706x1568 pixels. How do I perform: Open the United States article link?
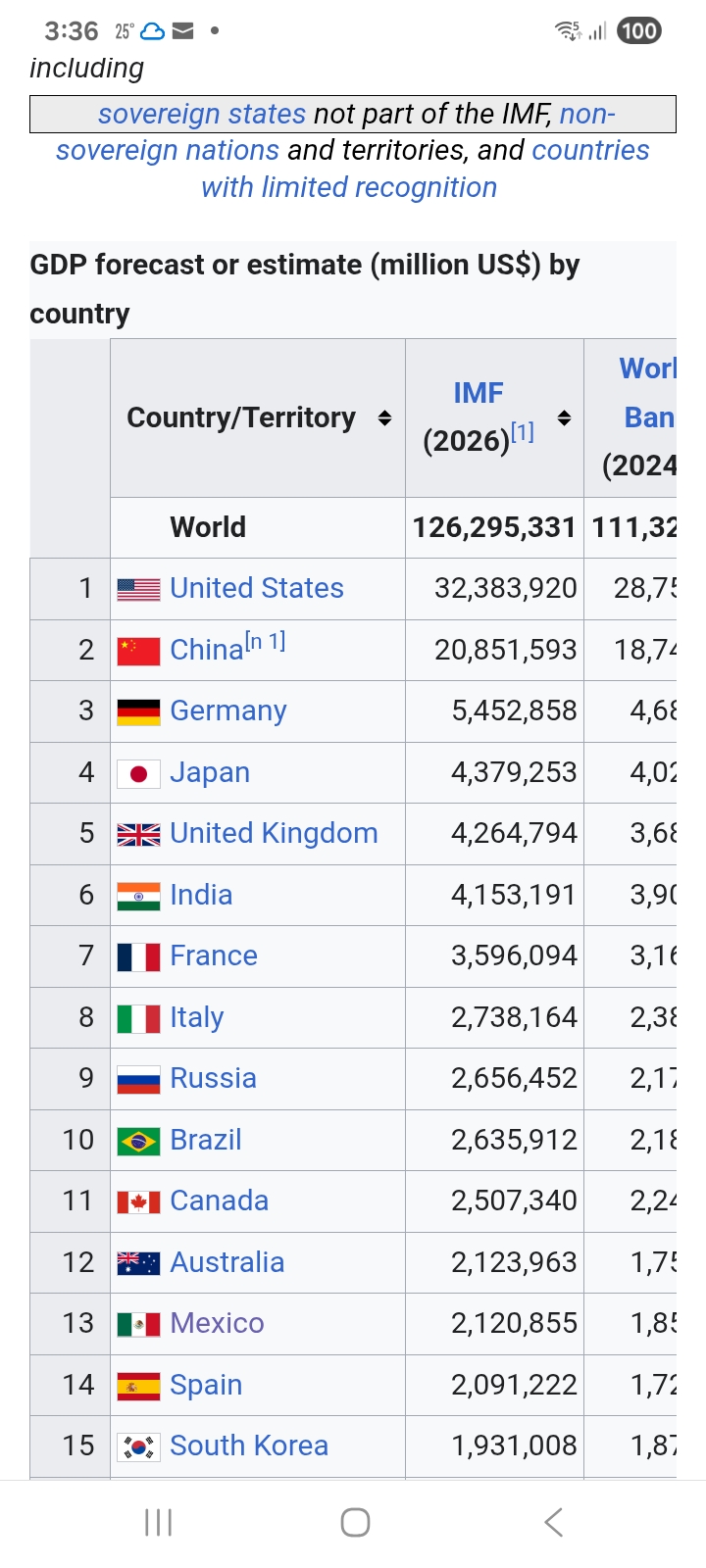257,588
